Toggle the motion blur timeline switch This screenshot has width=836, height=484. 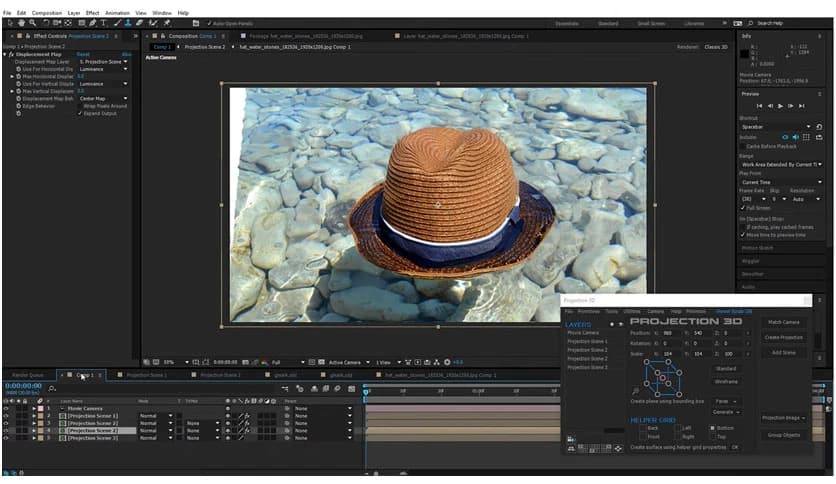[x=337, y=389]
